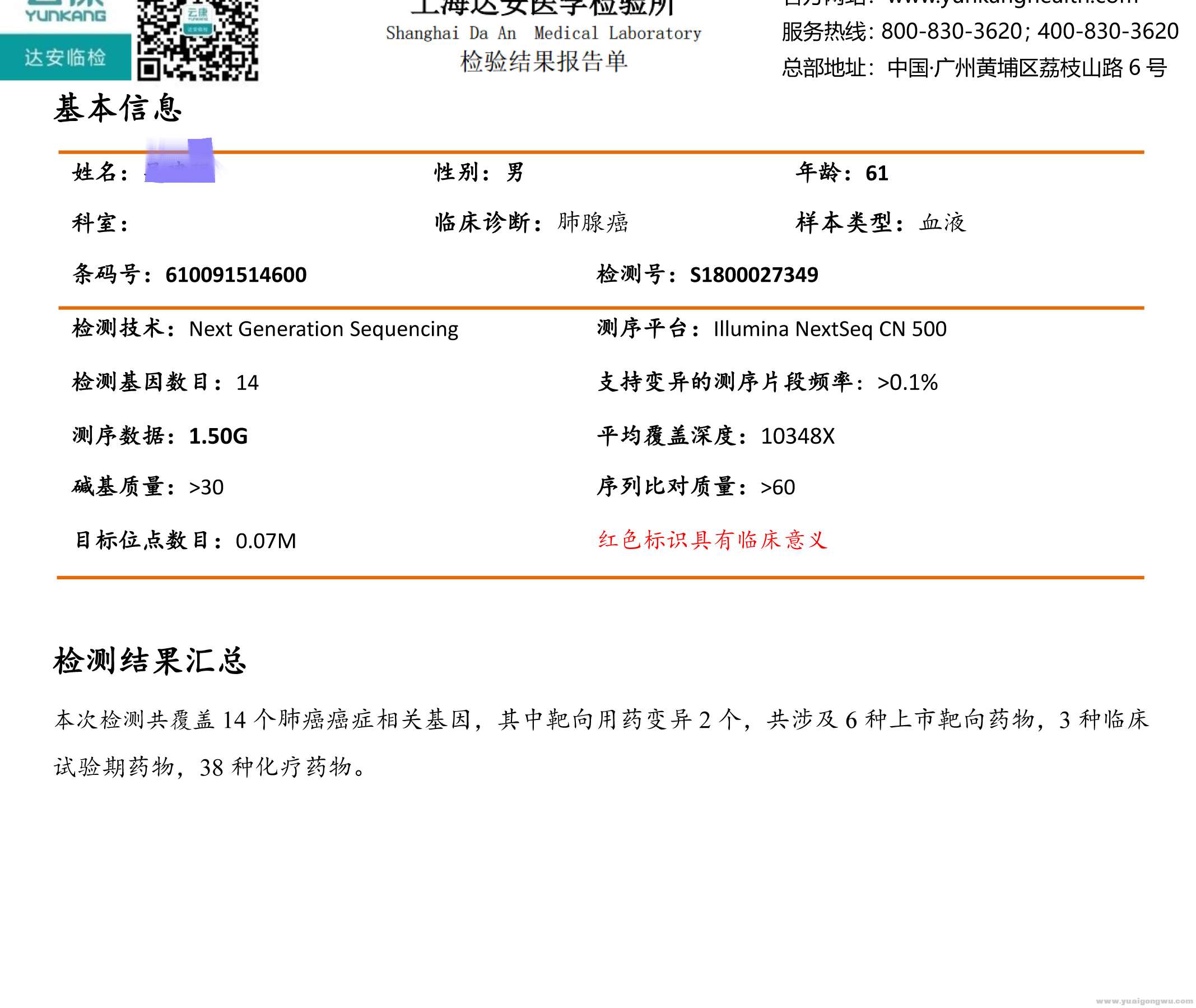The image size is (1196, 1008).
Task: Click red note 红色标识具有临床意义
Action: pyautogui.click(x=712, y=540)
